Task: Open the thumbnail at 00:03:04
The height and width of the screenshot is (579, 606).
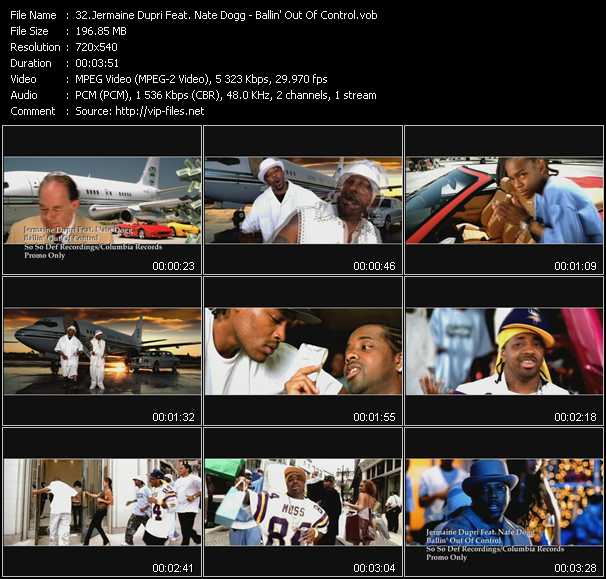Action: (303, 502)
